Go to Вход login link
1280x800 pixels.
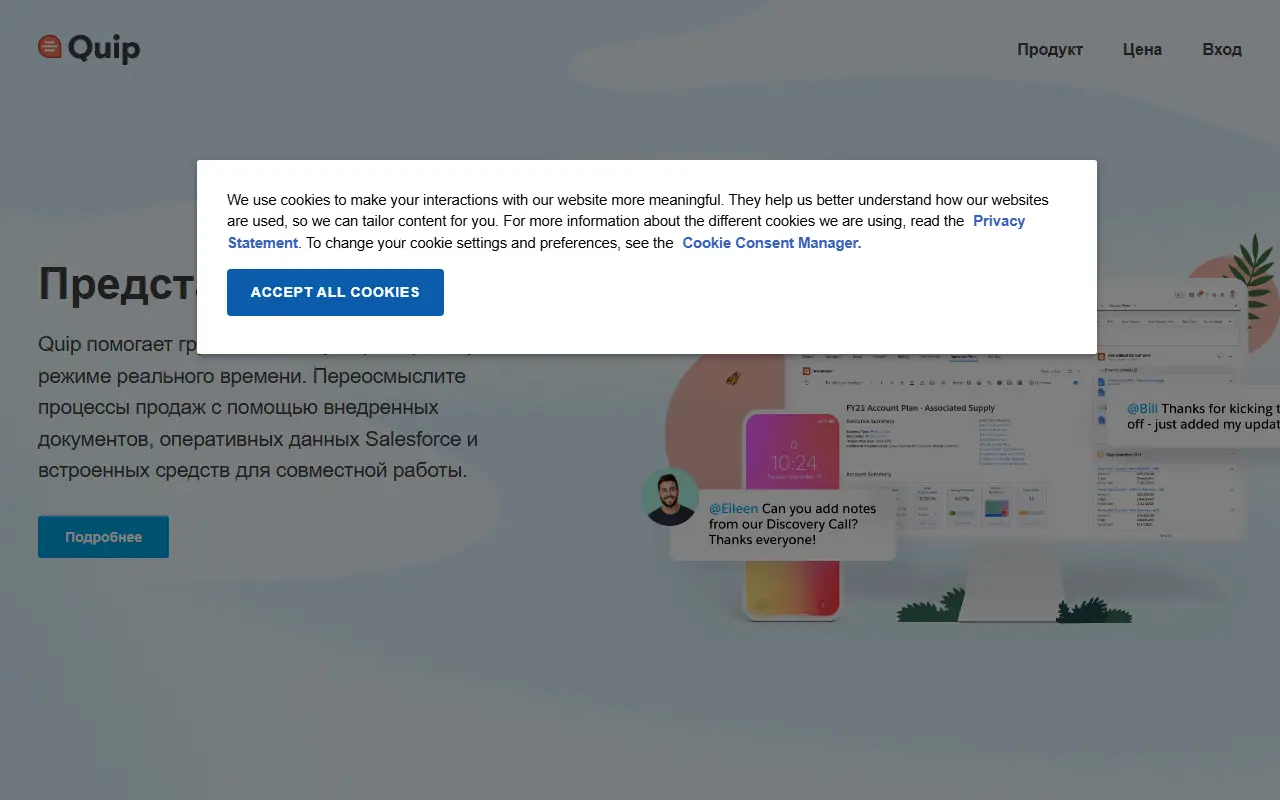click(x=1222, y=49)
